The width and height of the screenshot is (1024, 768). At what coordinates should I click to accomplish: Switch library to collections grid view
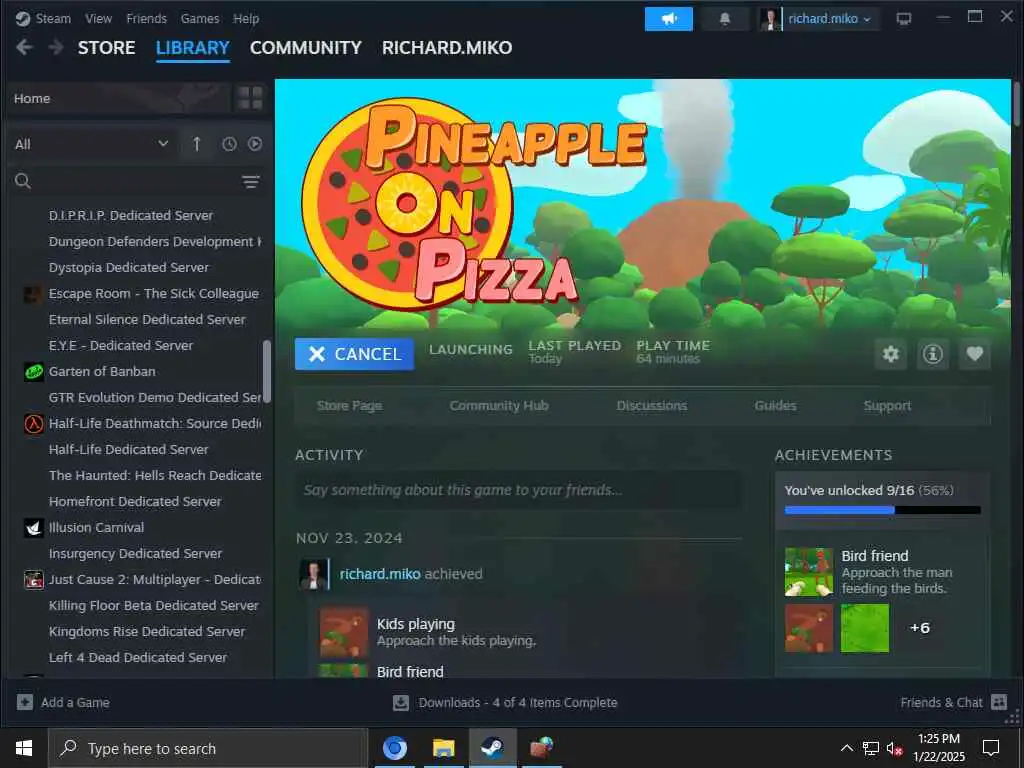tap(250, 98)
